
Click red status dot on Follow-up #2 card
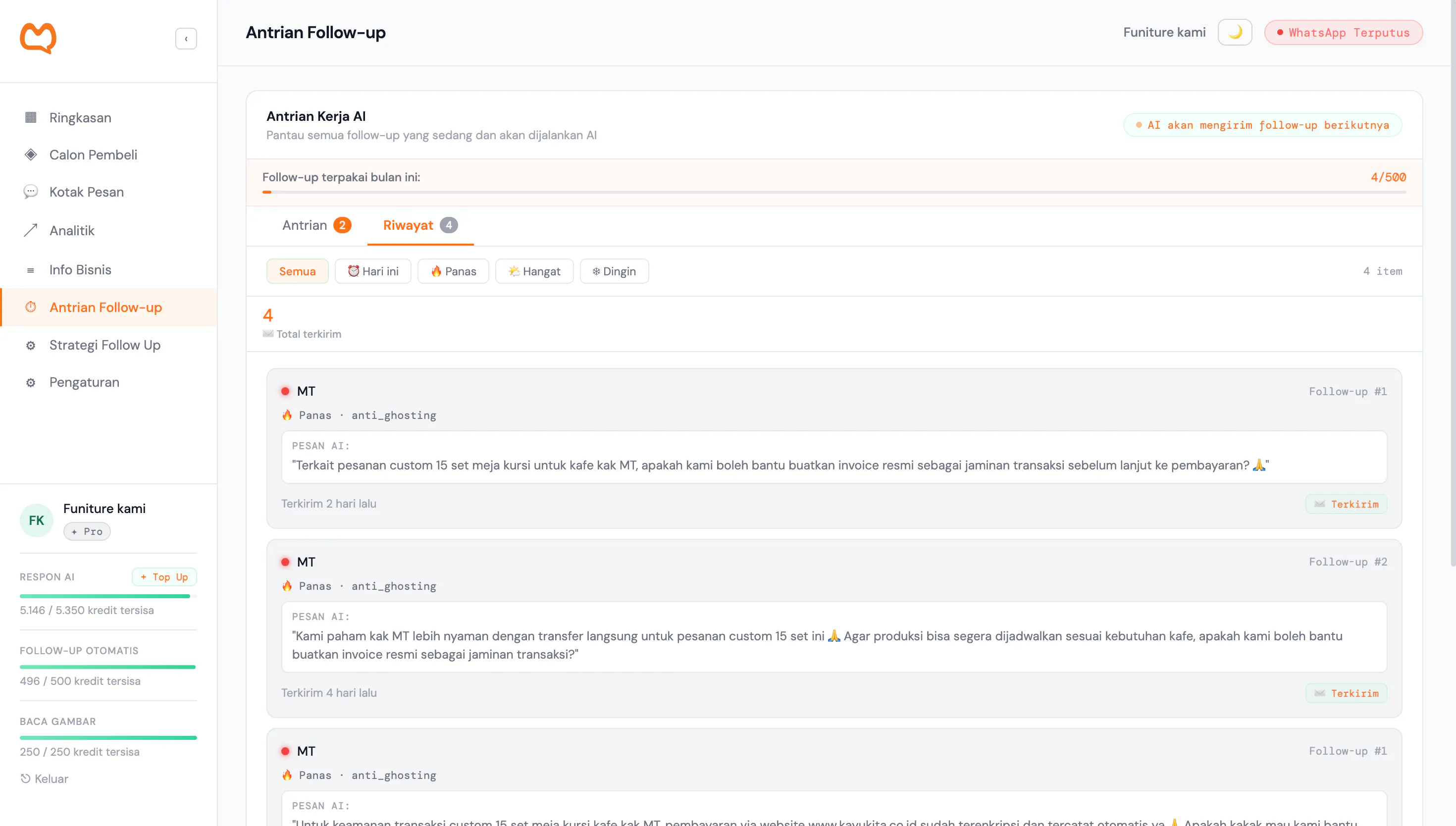tap(285, 562)
